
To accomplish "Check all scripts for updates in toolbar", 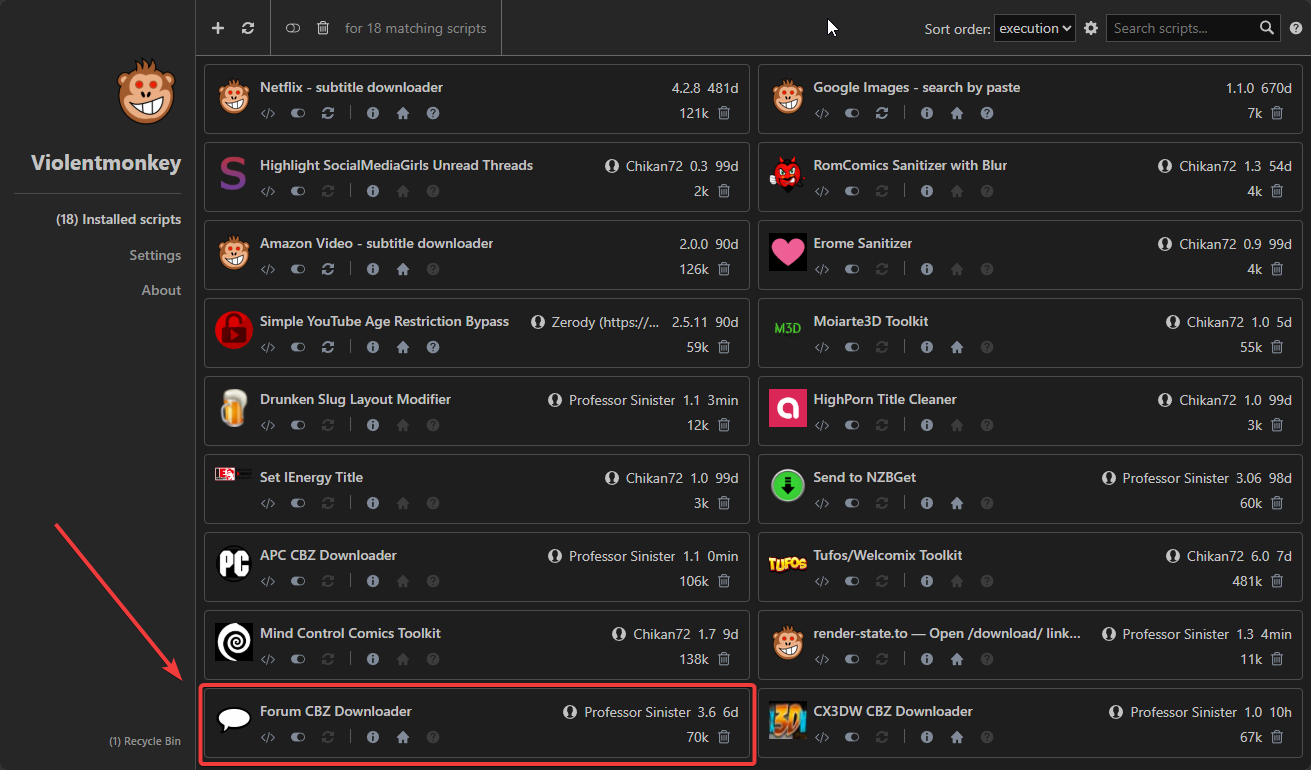I will (x=248, y=28).
